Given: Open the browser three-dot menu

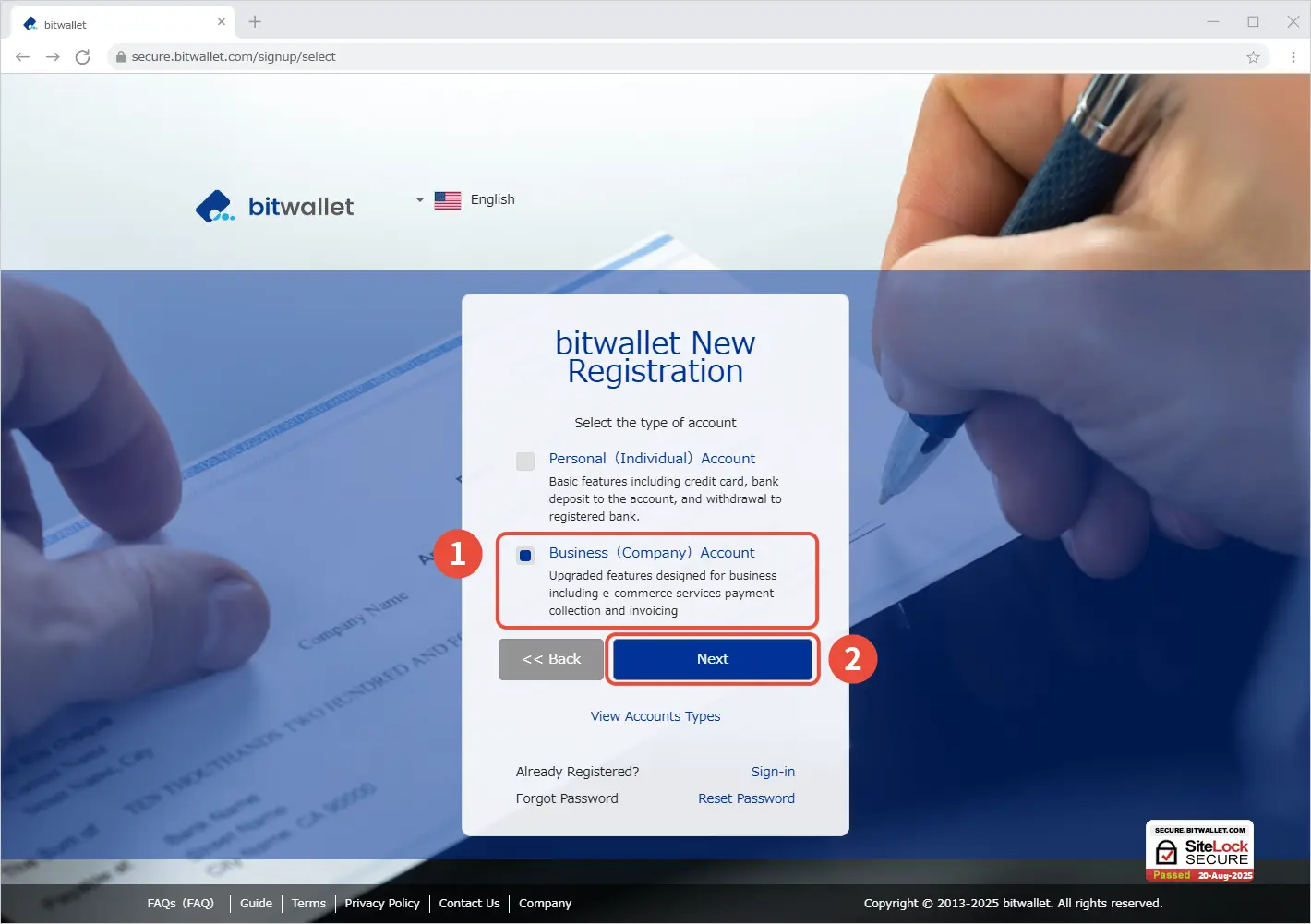Looking at the screenshot, I should [x=1293, y=57].
